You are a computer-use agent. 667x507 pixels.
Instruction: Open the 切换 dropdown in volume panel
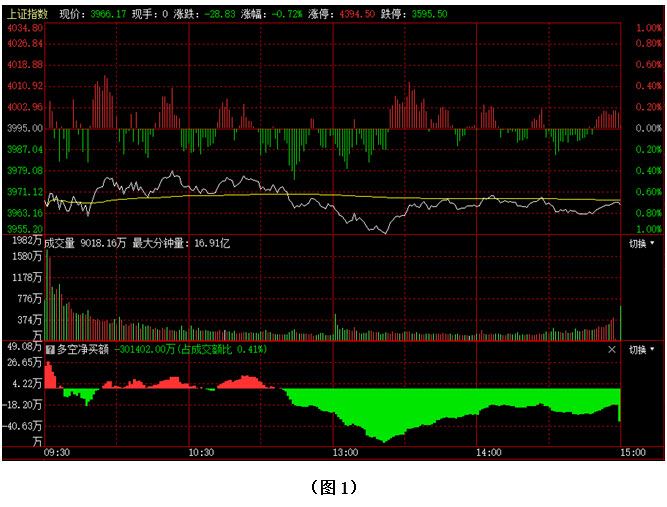click(x=641, y=243)
